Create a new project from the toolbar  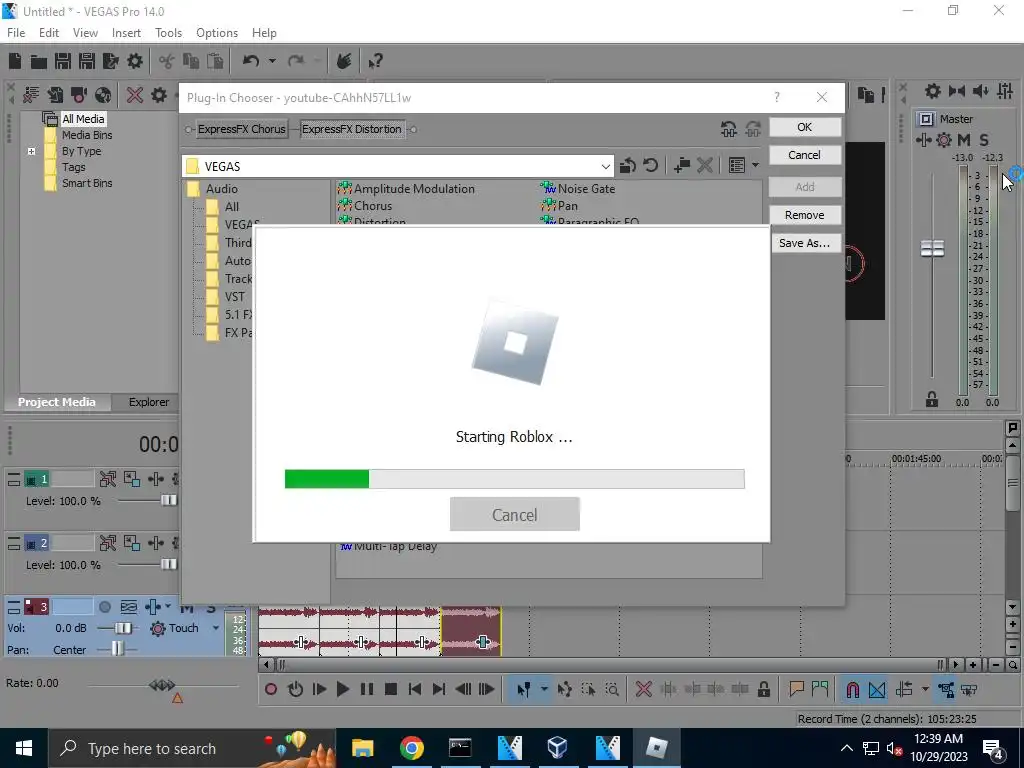15,61
